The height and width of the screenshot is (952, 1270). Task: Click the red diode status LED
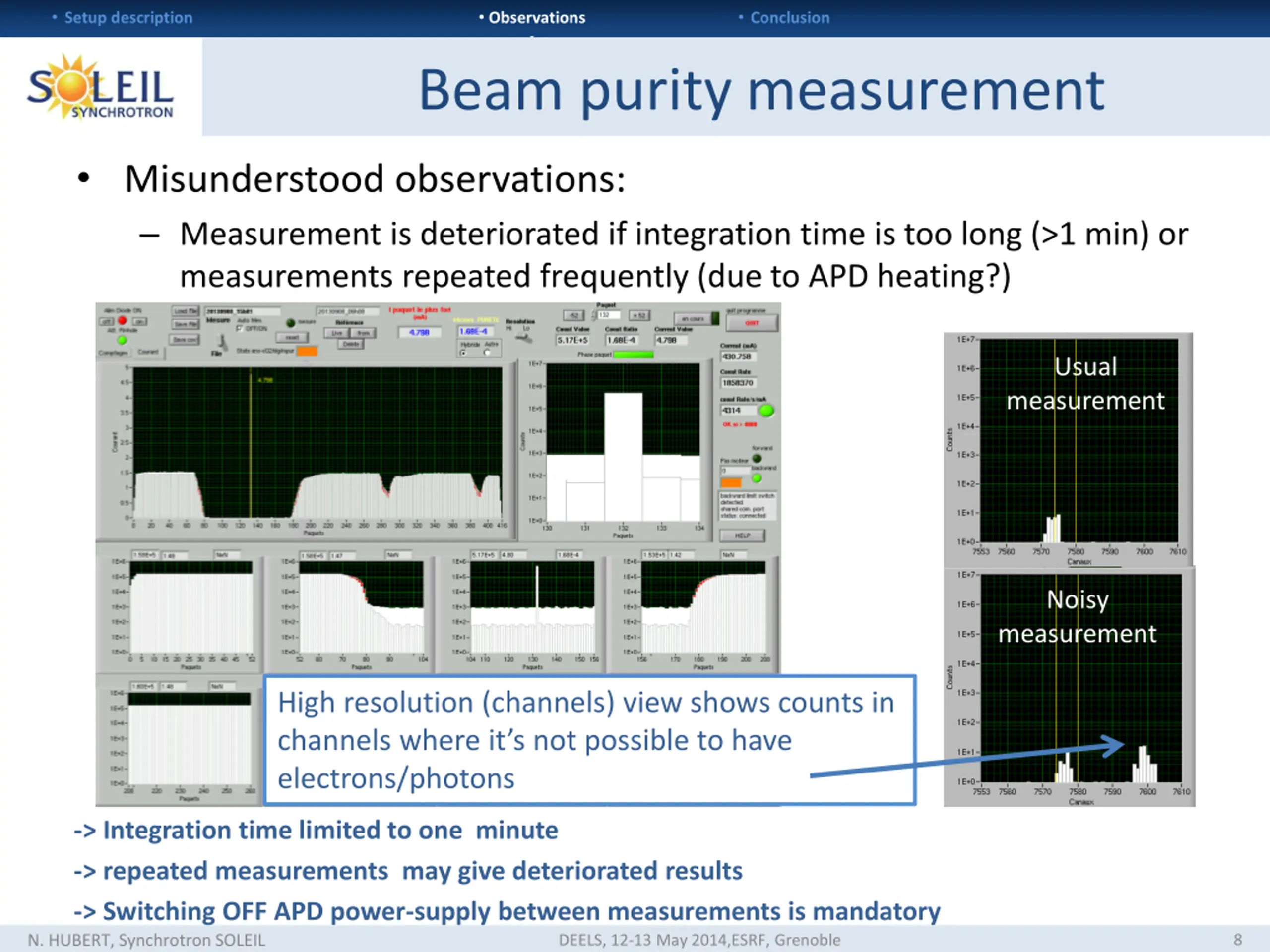[123, 321]
